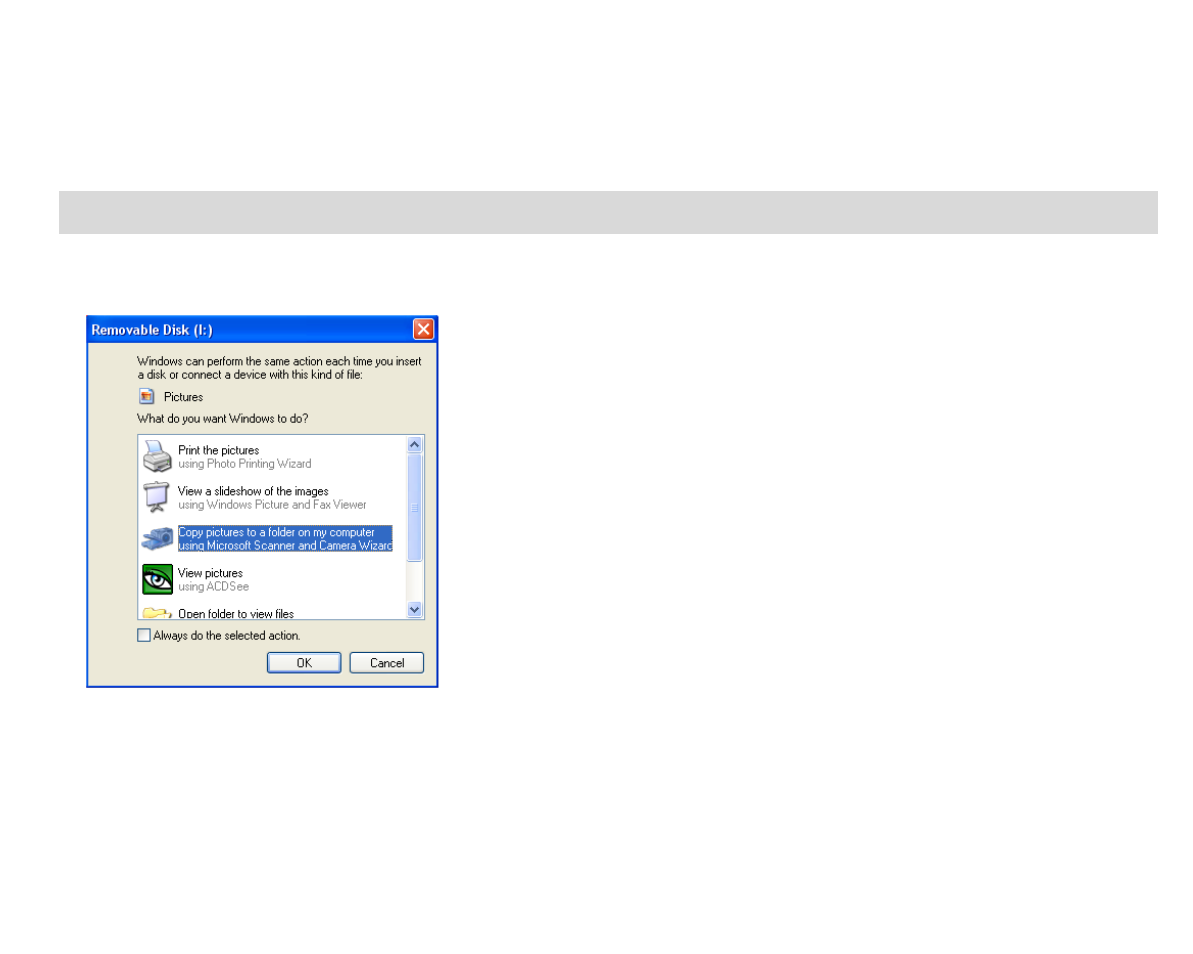This screenshot has height=954, width=1193.
Task: Close the Removable Disk dialog
Action: pyautogui.click(x=423, y=329)
